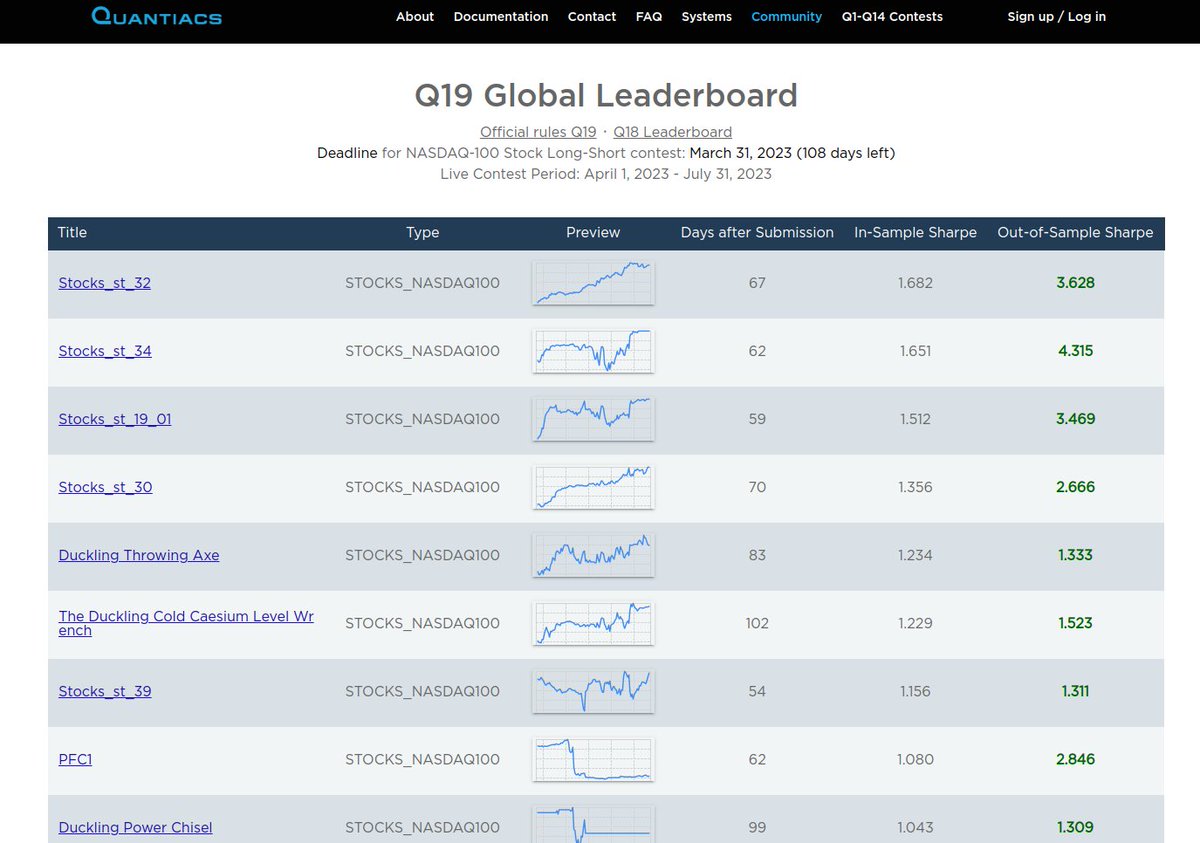Click the Out-of-Sample Sharpe header
Screen dimensions: 1200x843
pos(1075,233)
